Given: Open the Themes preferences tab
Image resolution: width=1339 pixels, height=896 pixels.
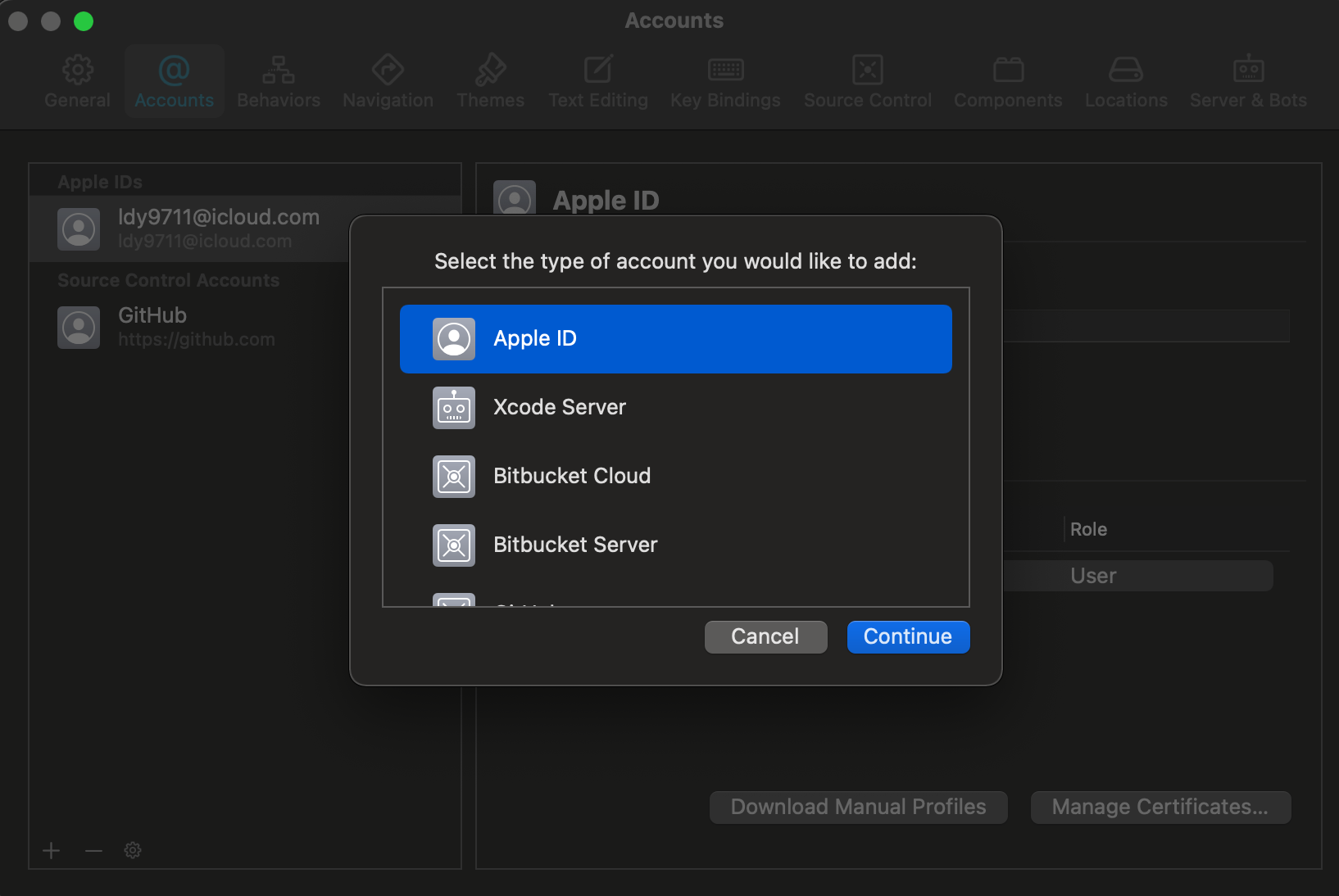Looking at the screenshot, I should point(490,82).
